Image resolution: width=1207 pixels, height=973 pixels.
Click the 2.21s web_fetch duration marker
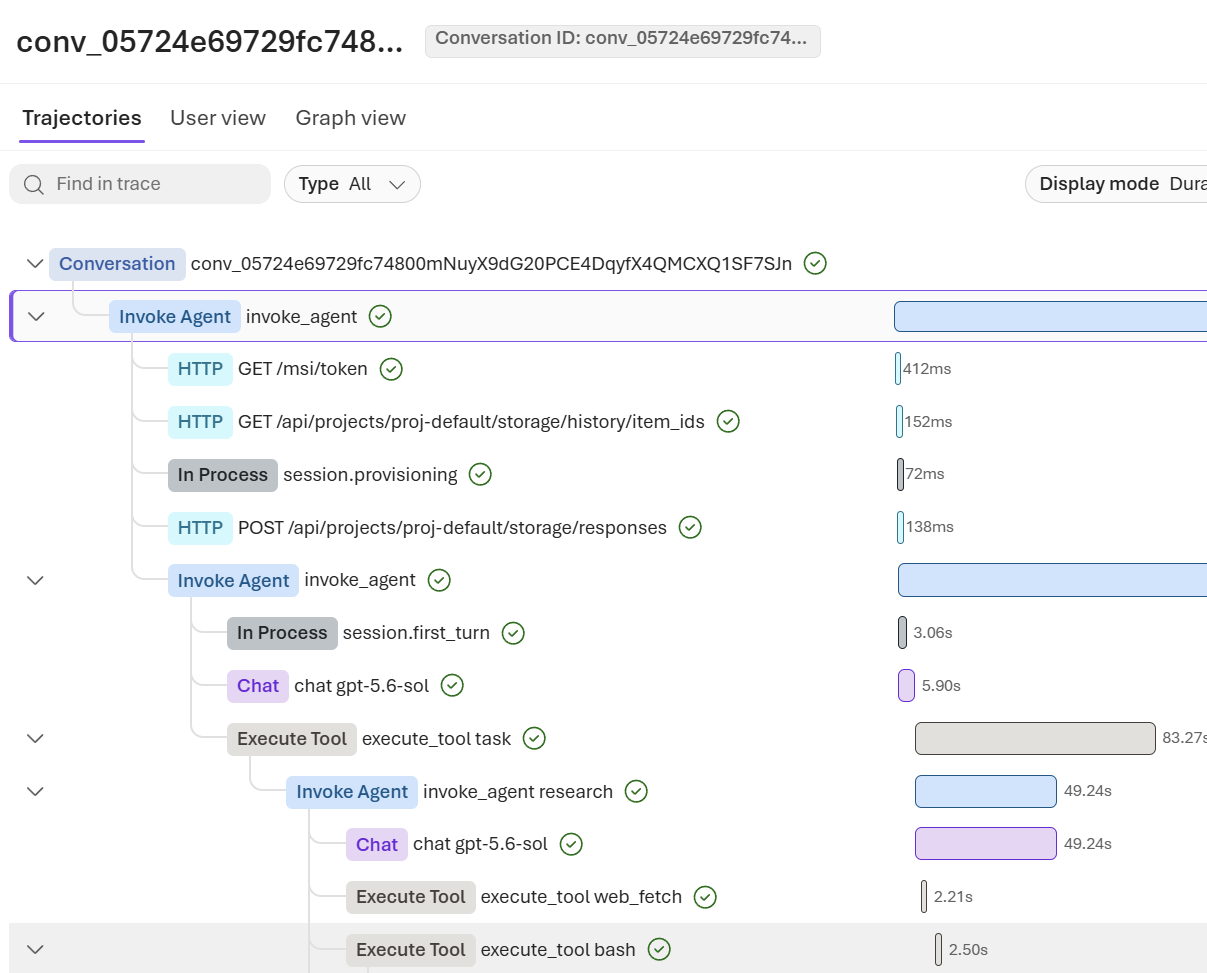click(x=924, y=897)
